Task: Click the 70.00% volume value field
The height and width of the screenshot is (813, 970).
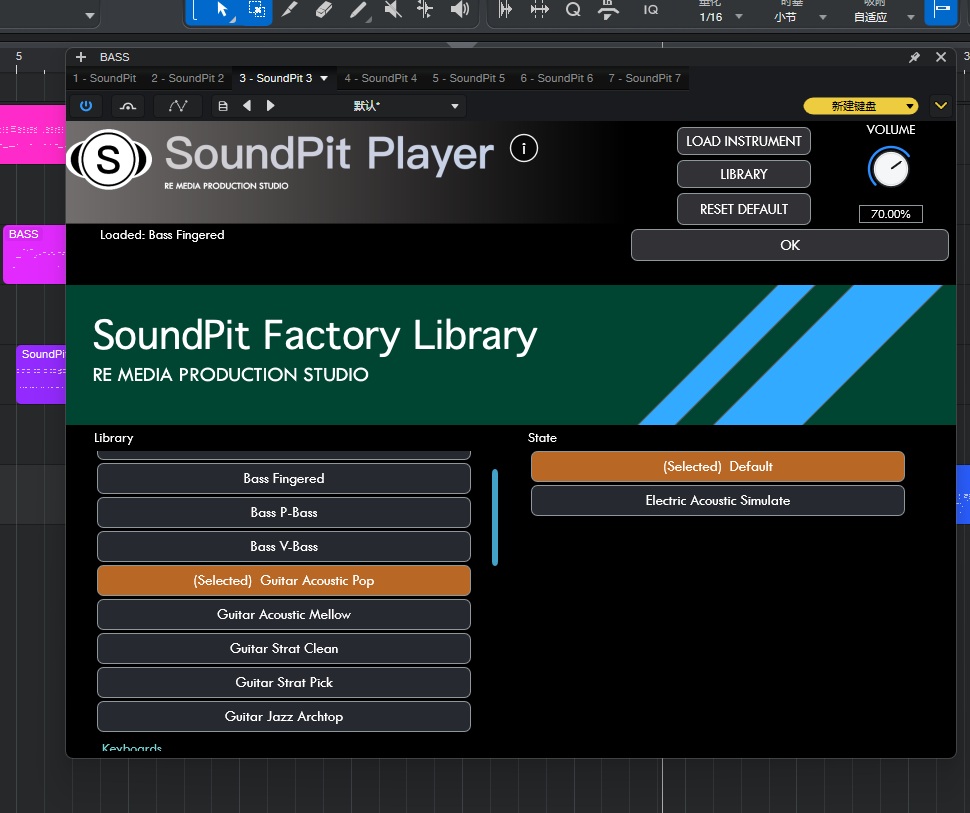Action: [890, 214]
